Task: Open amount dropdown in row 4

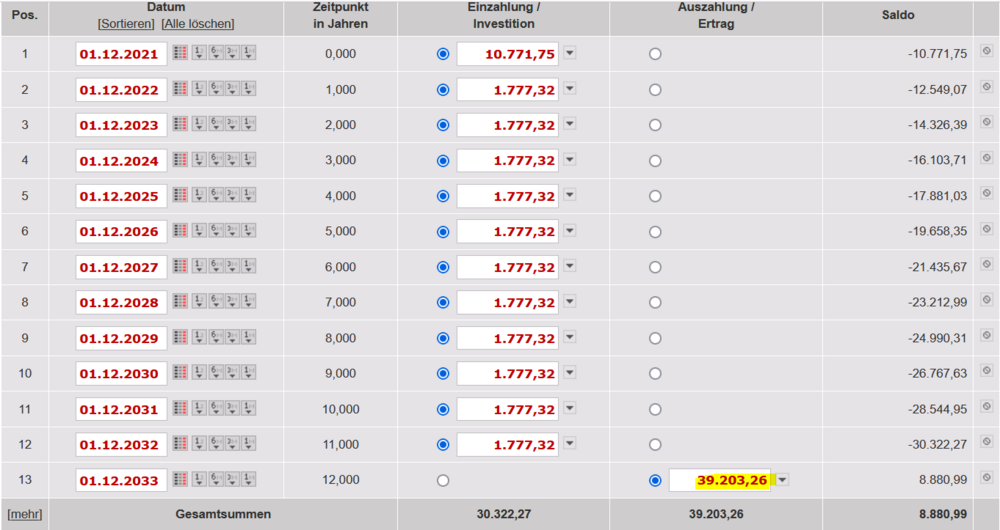Action: click(x=570, y=159)
